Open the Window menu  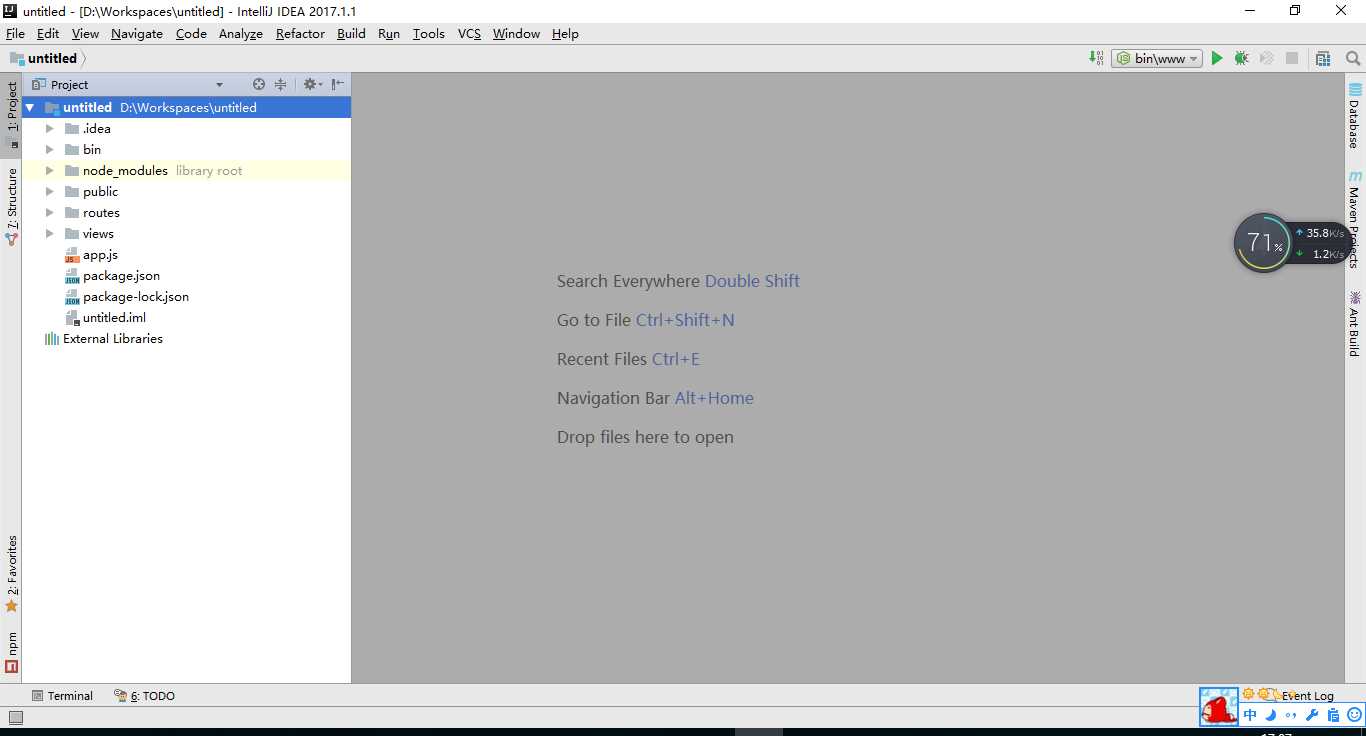[516, 34]
